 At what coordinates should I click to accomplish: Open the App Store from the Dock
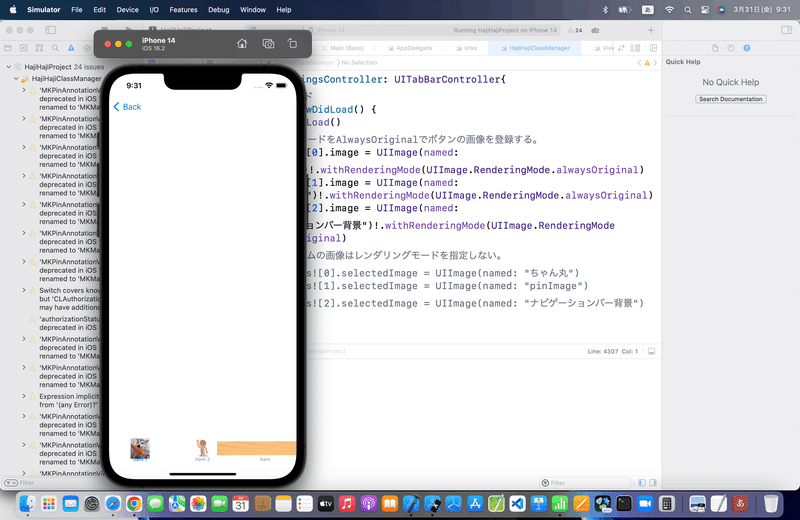[x=475, y=504]
